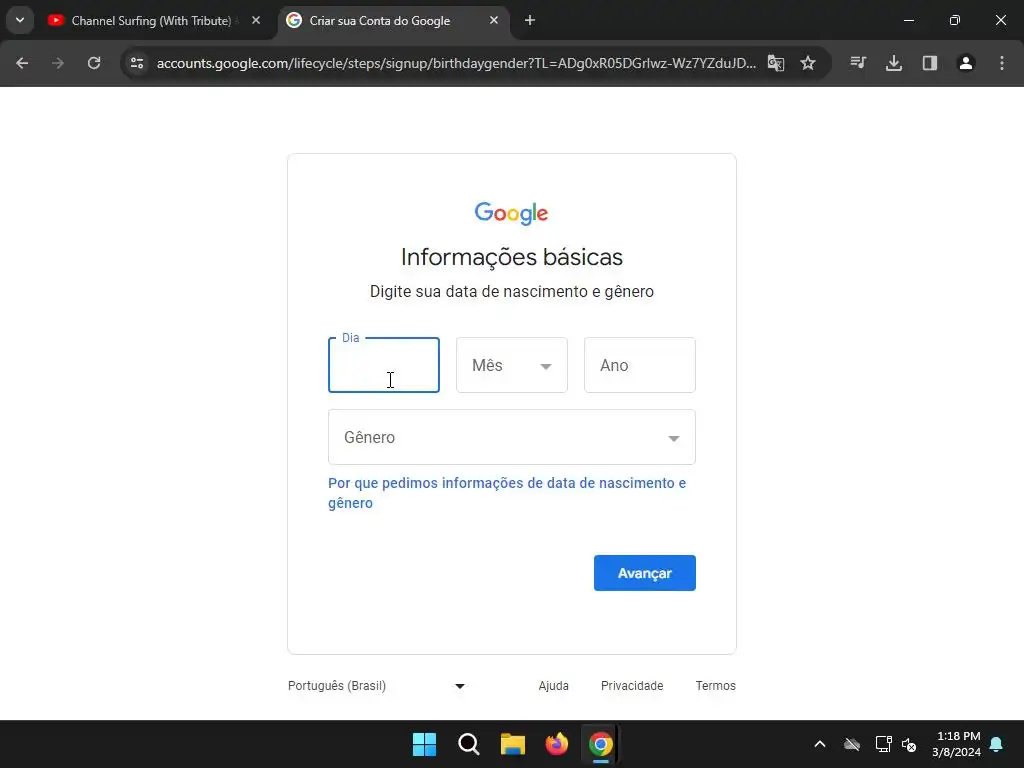Viewport: 1024px width, 768px height.
Task: Click the forward navigation arrow
Action: click(58, 63)
